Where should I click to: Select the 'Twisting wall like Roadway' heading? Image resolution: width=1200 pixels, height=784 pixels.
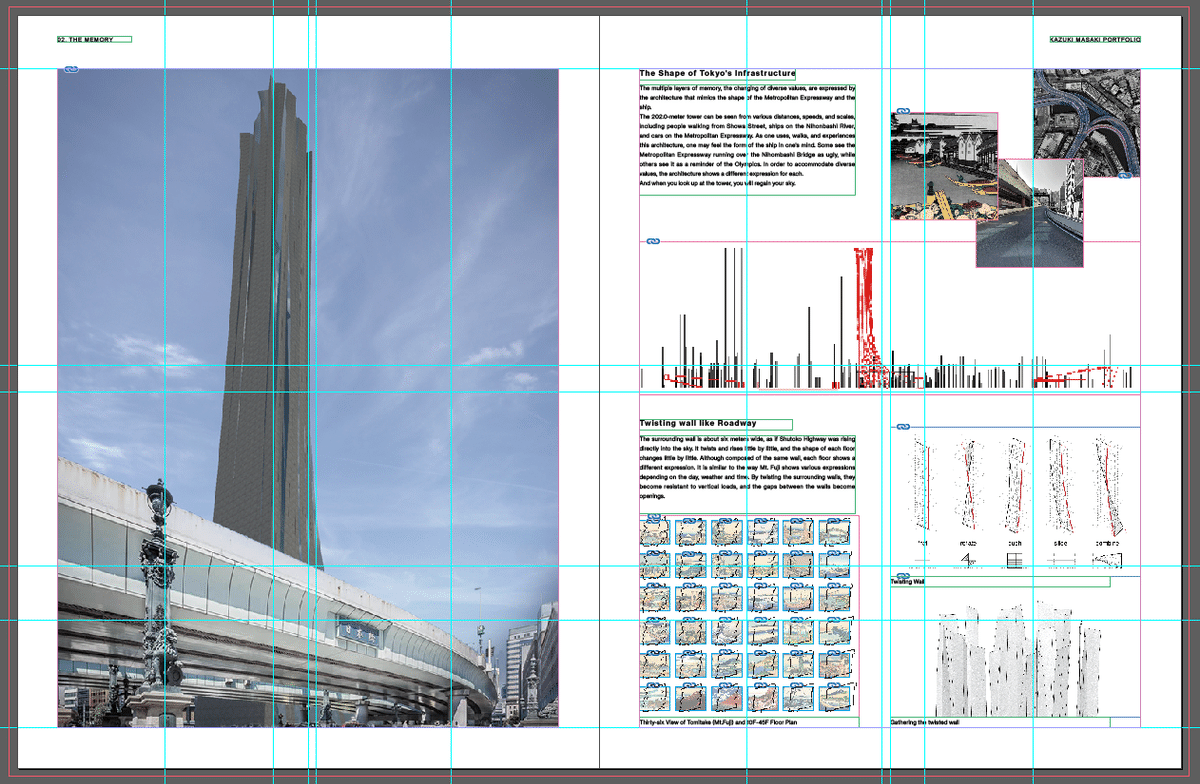point(698,424)
